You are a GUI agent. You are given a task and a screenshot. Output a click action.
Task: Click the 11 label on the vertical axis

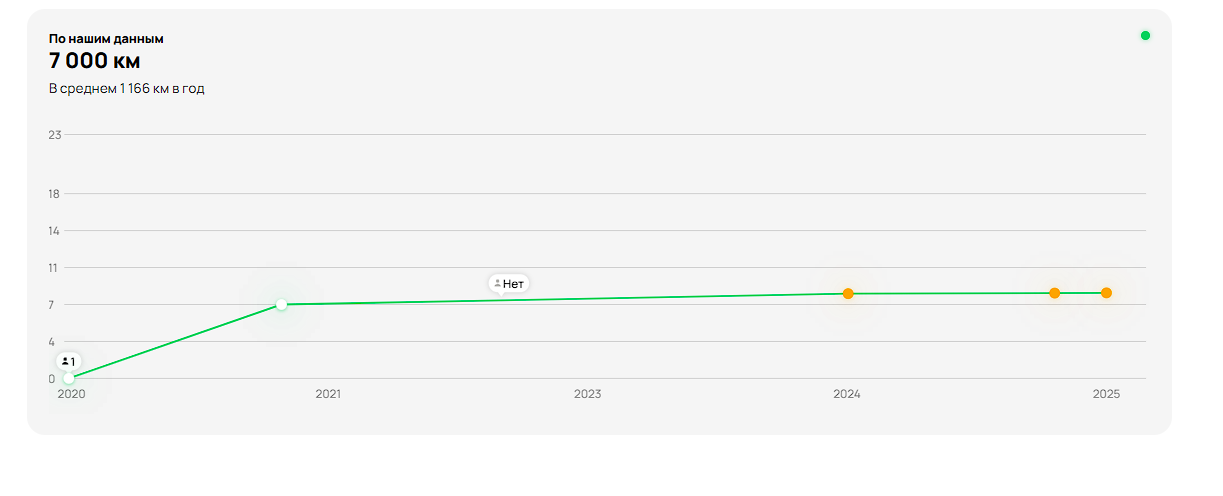[x=55, y=268]
